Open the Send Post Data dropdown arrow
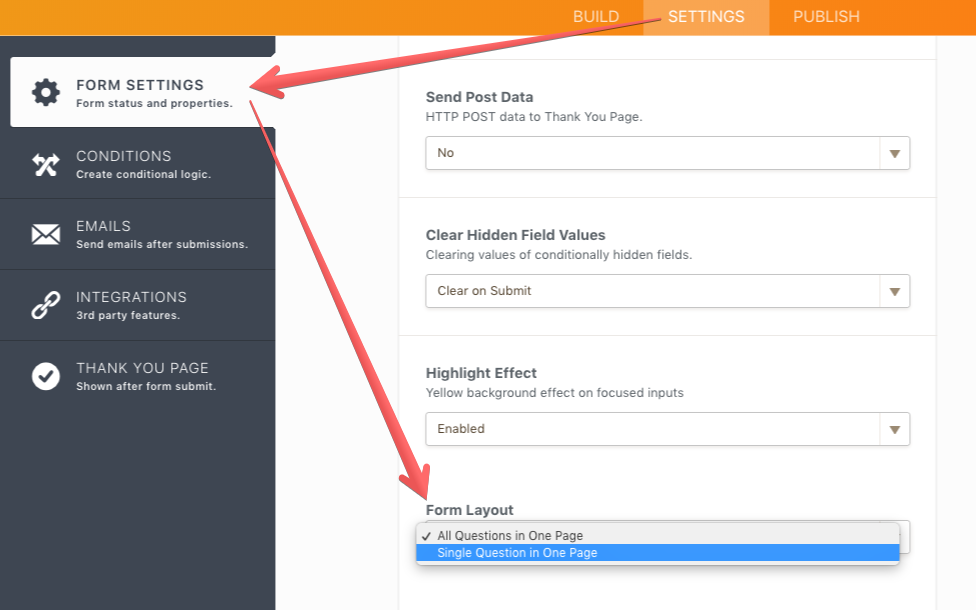Screen dimensions: 976x610 895,153
